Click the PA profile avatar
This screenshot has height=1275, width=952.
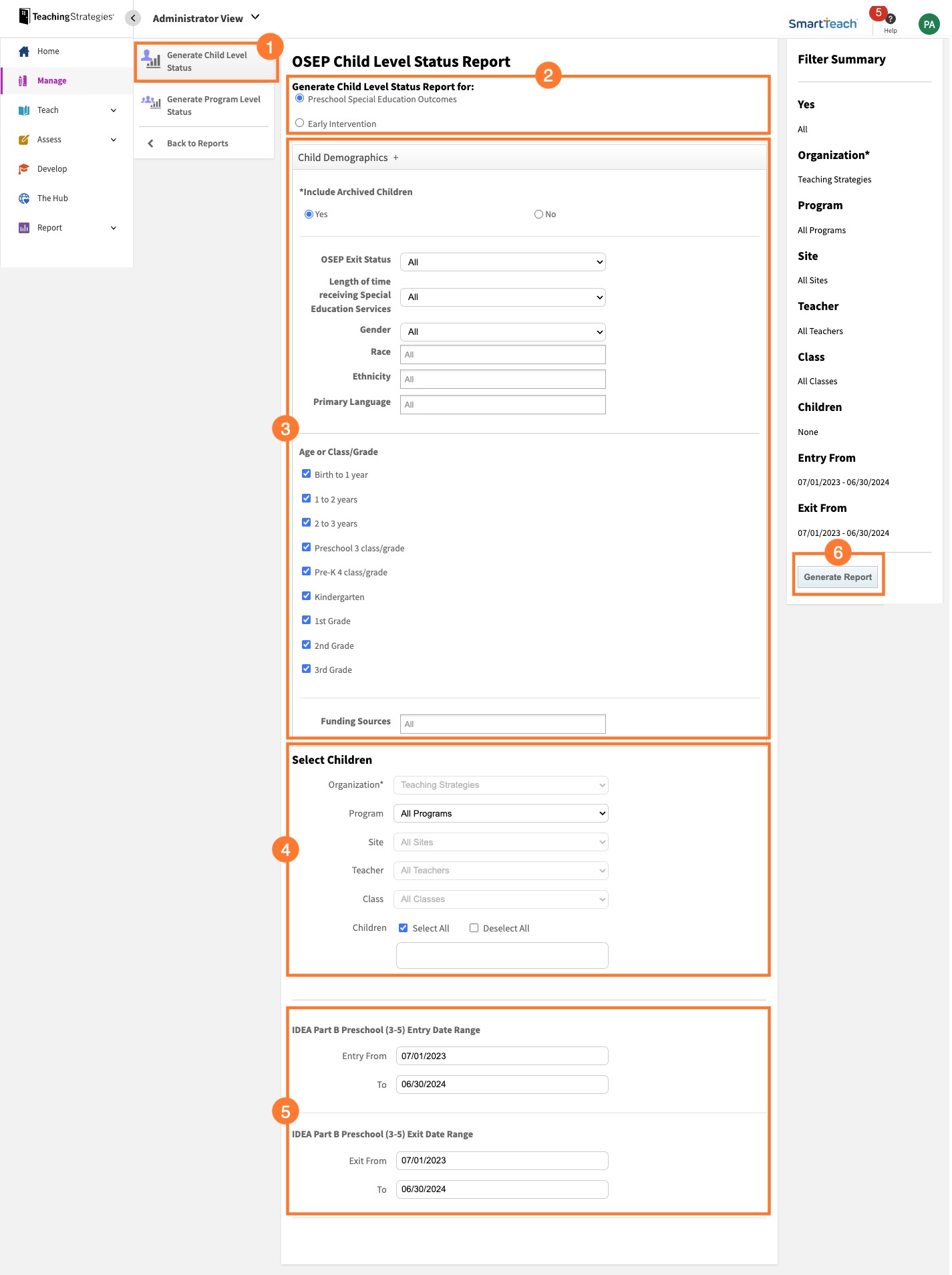(x=928, y=25)
